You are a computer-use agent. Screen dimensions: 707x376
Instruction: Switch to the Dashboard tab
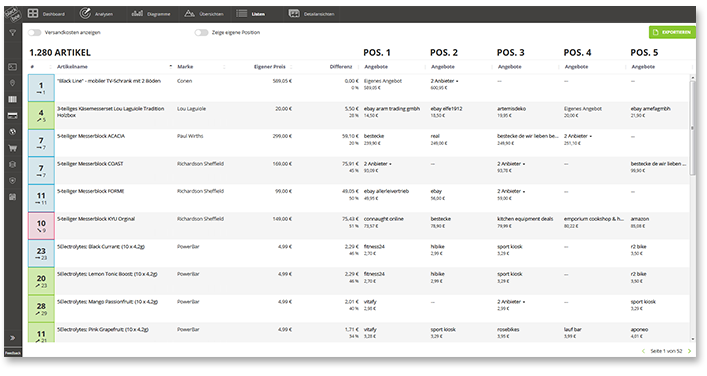point(46,14)
